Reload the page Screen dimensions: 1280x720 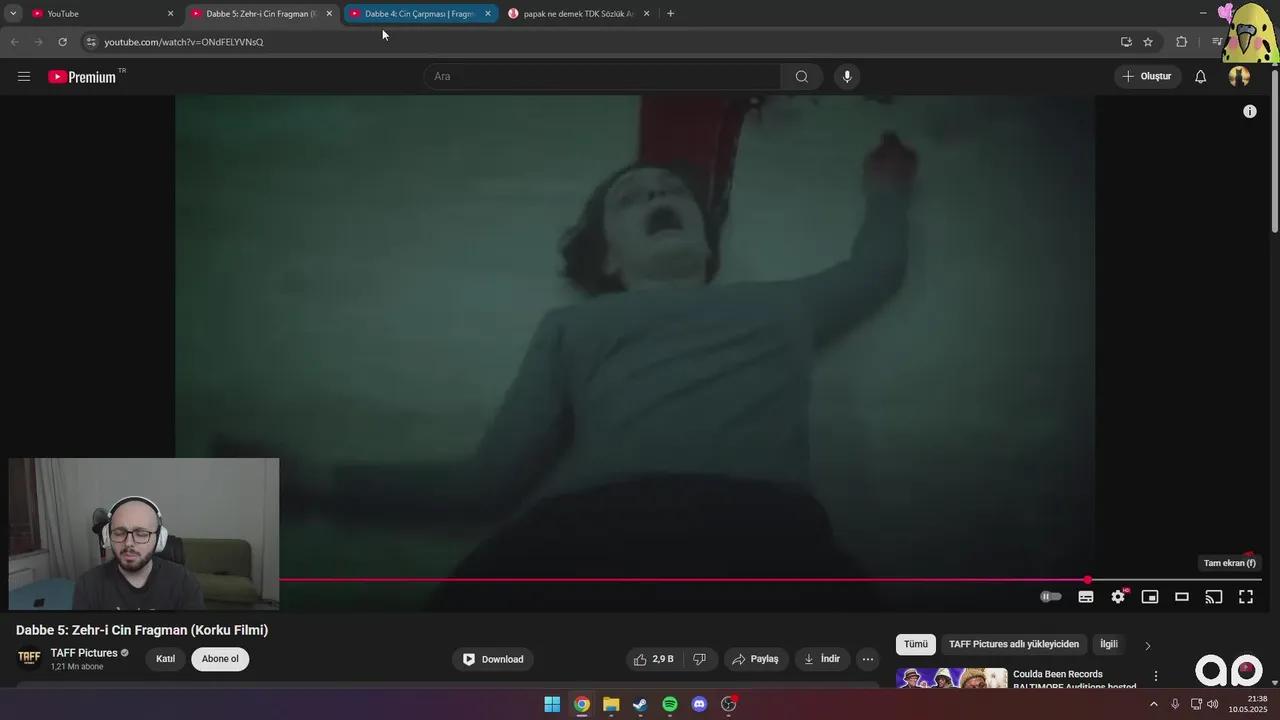62,42
